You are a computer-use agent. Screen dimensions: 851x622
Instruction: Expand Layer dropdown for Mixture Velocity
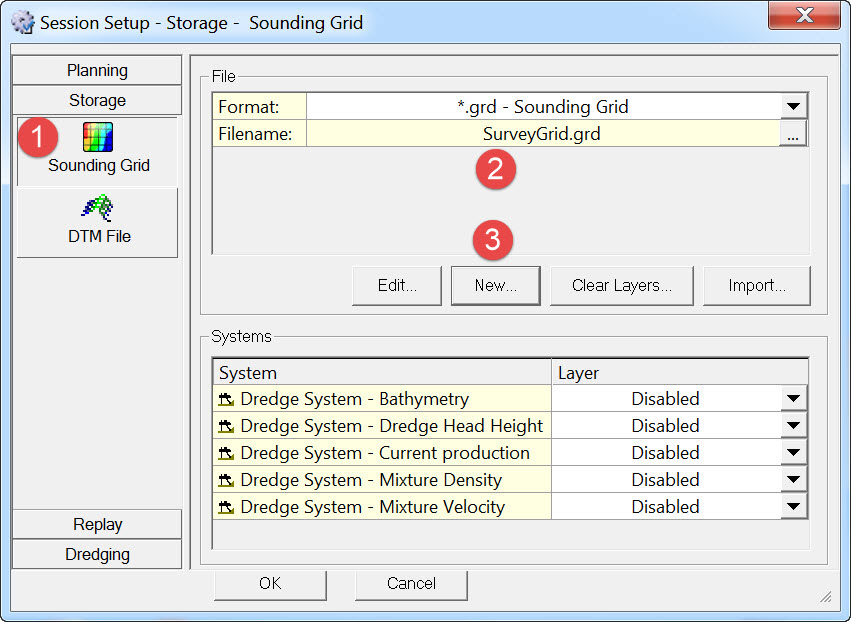(x=793, y=507)
